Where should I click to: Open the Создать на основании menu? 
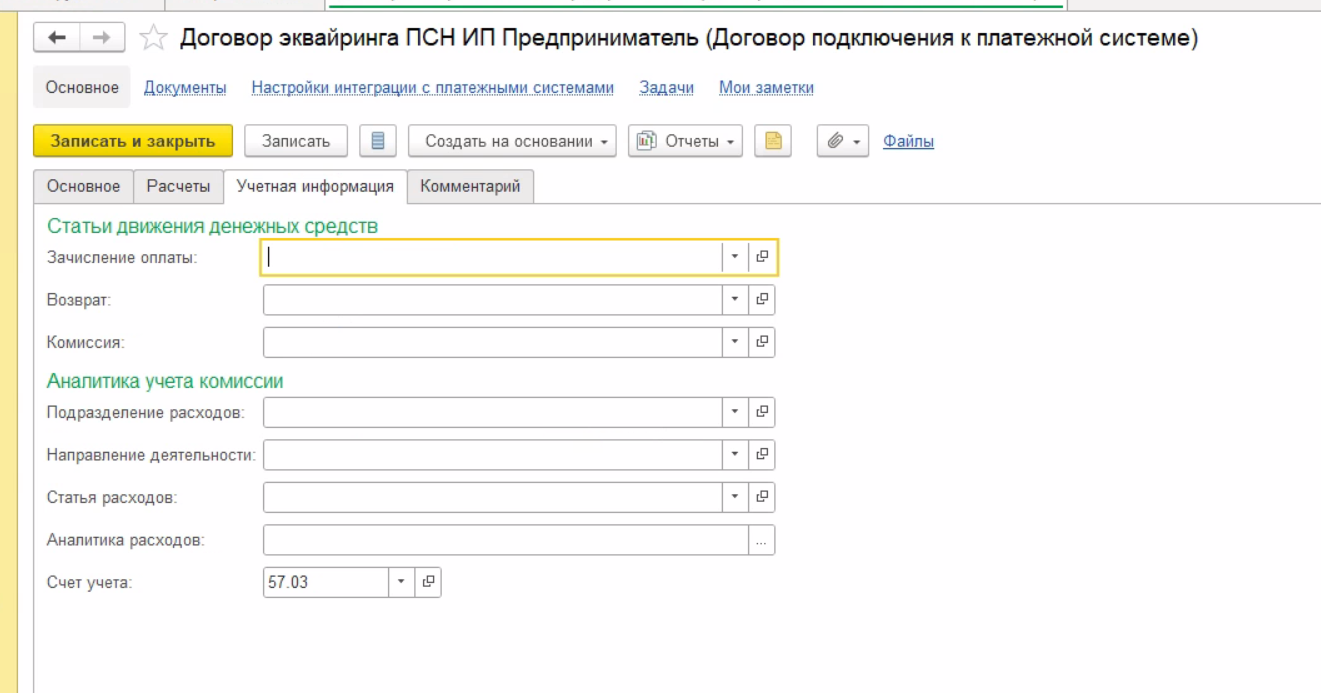point(512,141)
